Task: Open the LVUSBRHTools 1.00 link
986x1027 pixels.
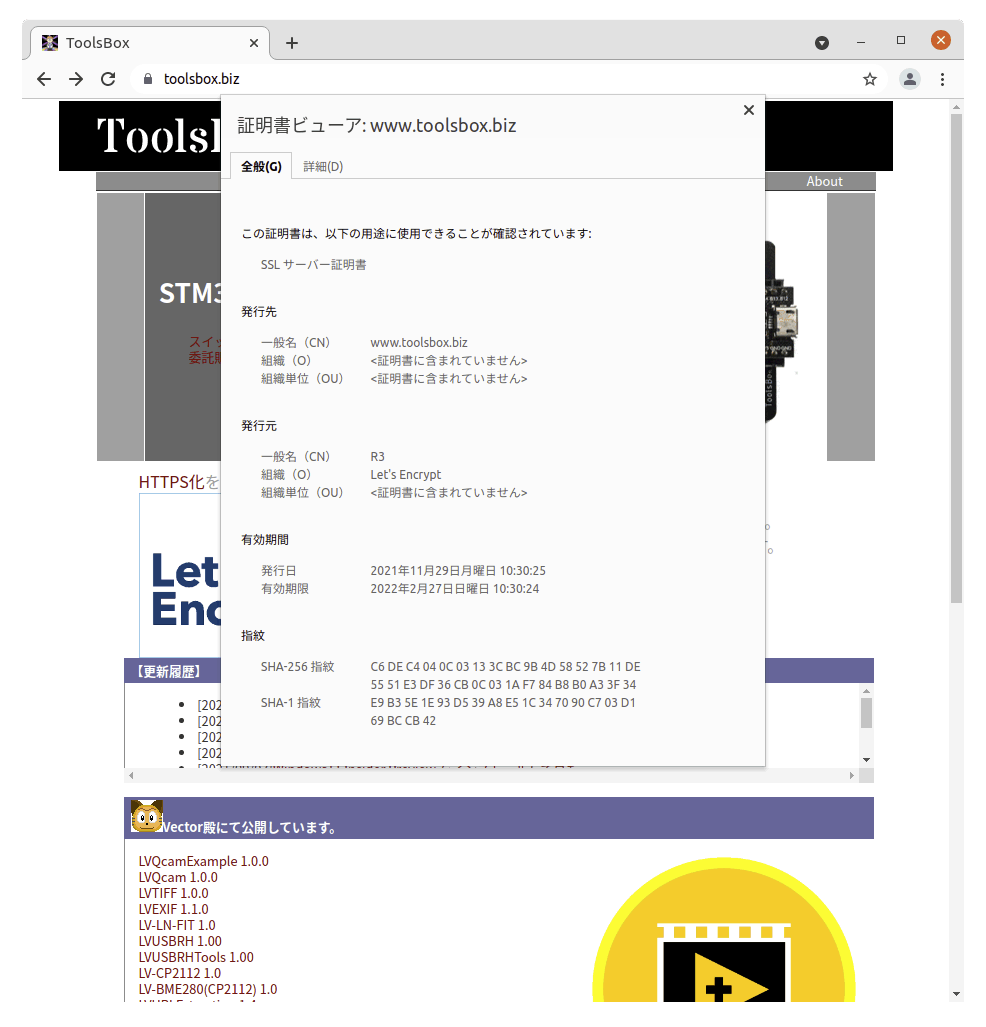Action: [x=196, y=958]
